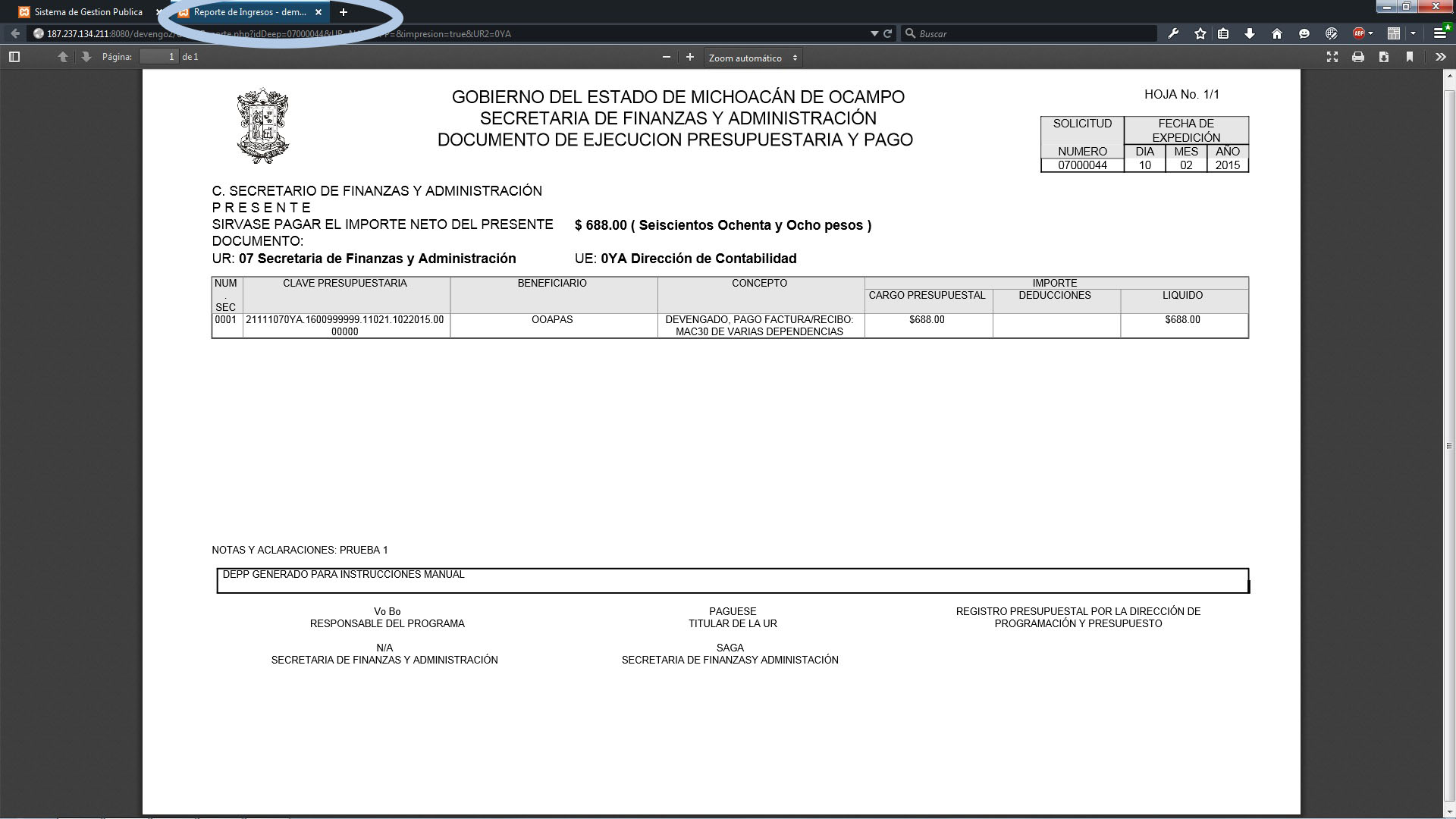The width and height of the screenshot is (1456, 819).
Task: Close the Reporte de Ingresos tab
Action: 318,12
